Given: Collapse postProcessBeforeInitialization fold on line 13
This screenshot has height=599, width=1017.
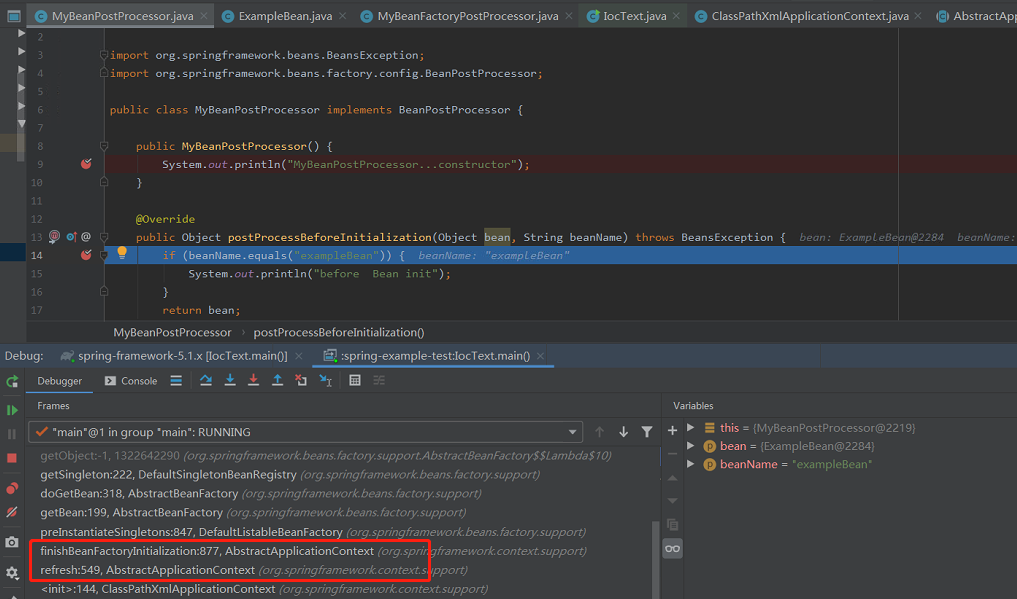Looking at the screenshot, I should pos(104,237).
